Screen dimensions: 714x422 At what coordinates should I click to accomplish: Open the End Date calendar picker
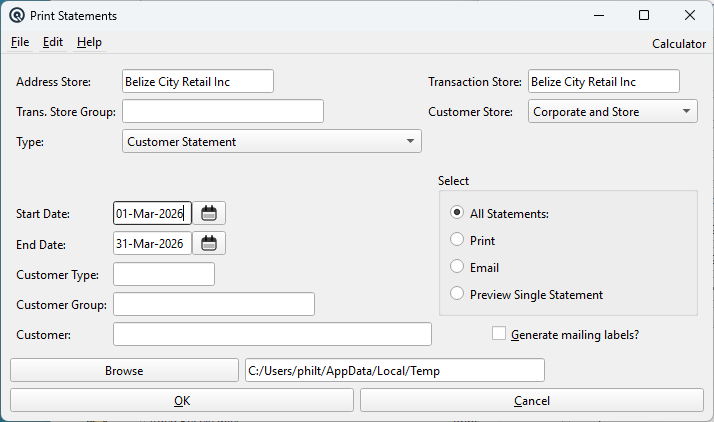pyautogui.click(x=209, y=243)
